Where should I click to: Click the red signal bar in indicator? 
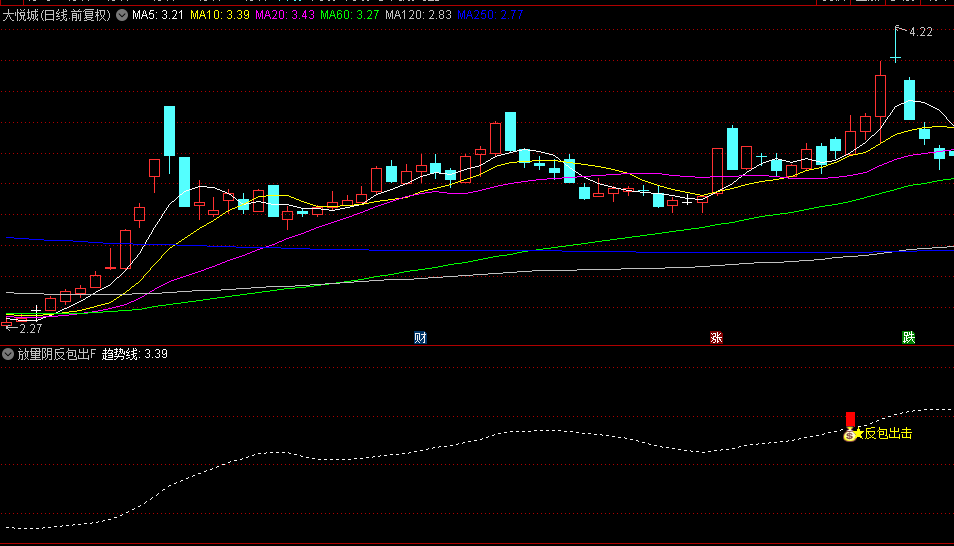tap(850, 419)
